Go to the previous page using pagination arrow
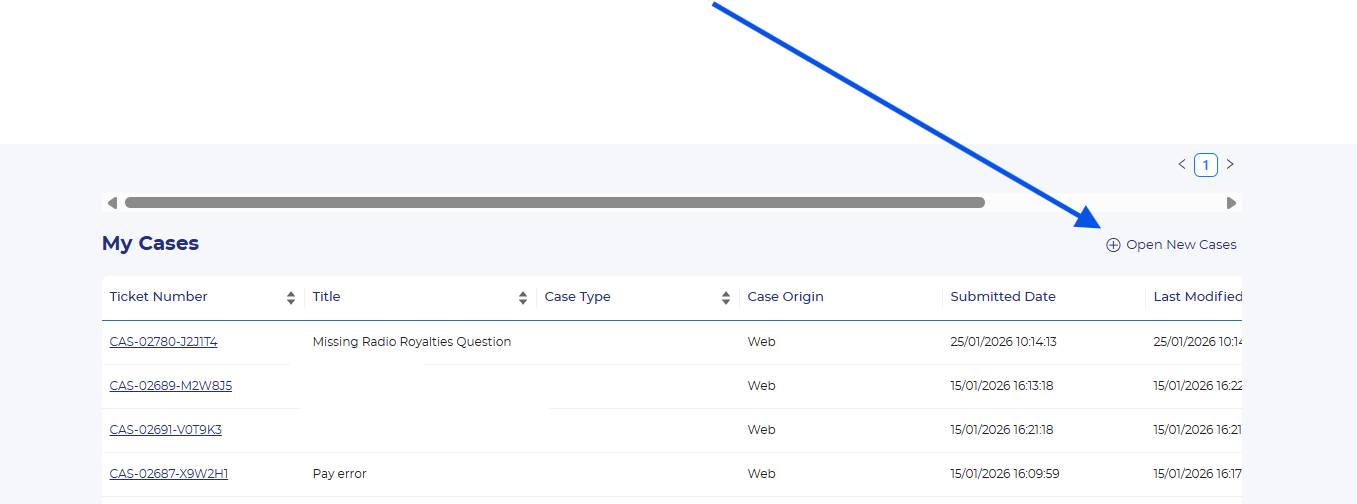 pos(1182,164)
